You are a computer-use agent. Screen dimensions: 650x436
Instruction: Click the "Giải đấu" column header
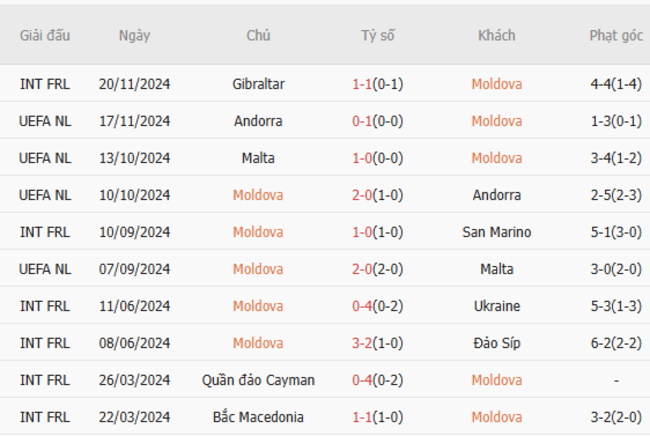click(x=45, y=36)
